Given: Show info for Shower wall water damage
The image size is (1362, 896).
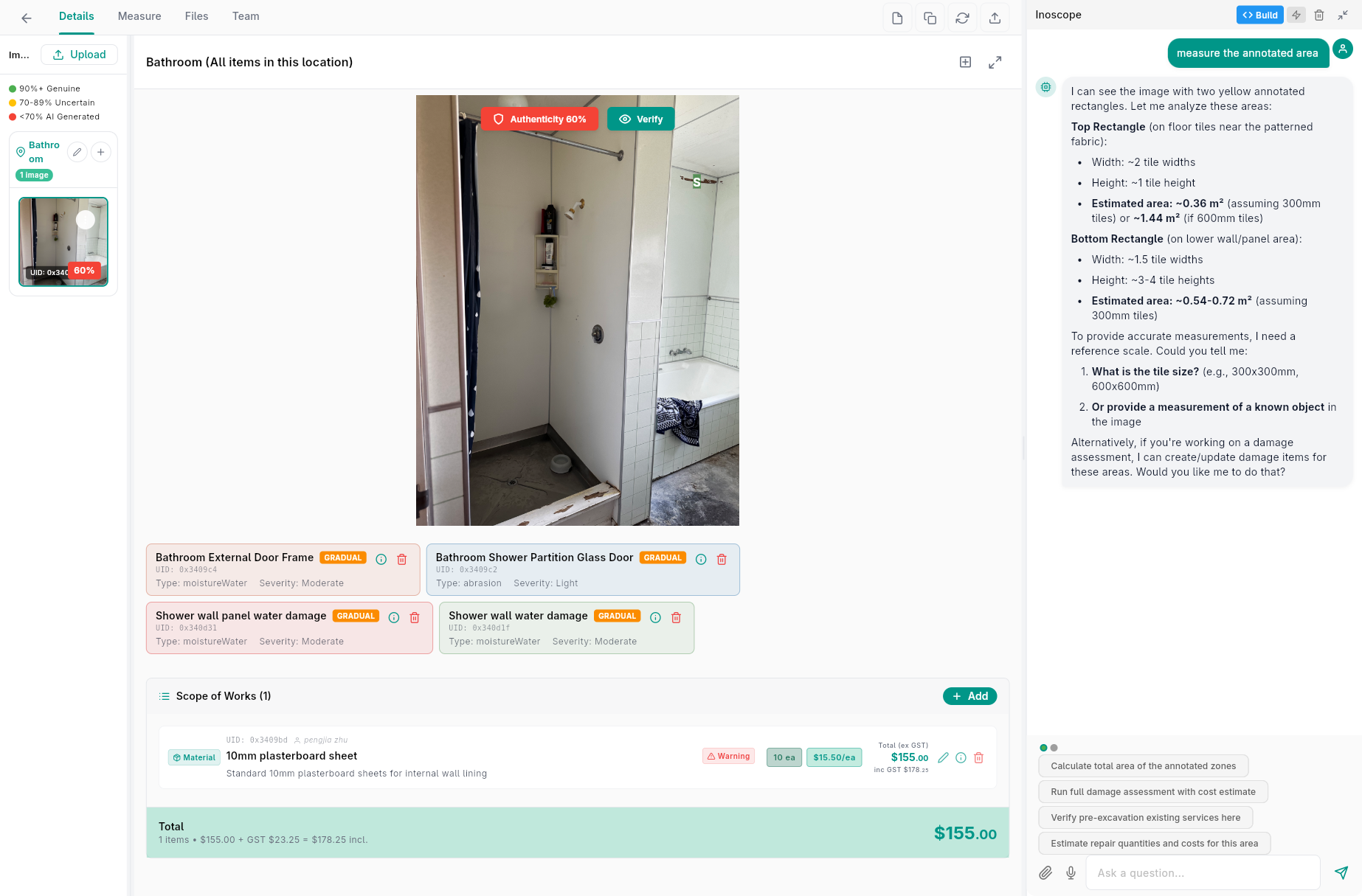Looking at the screenshot, I should pos(655,617).
